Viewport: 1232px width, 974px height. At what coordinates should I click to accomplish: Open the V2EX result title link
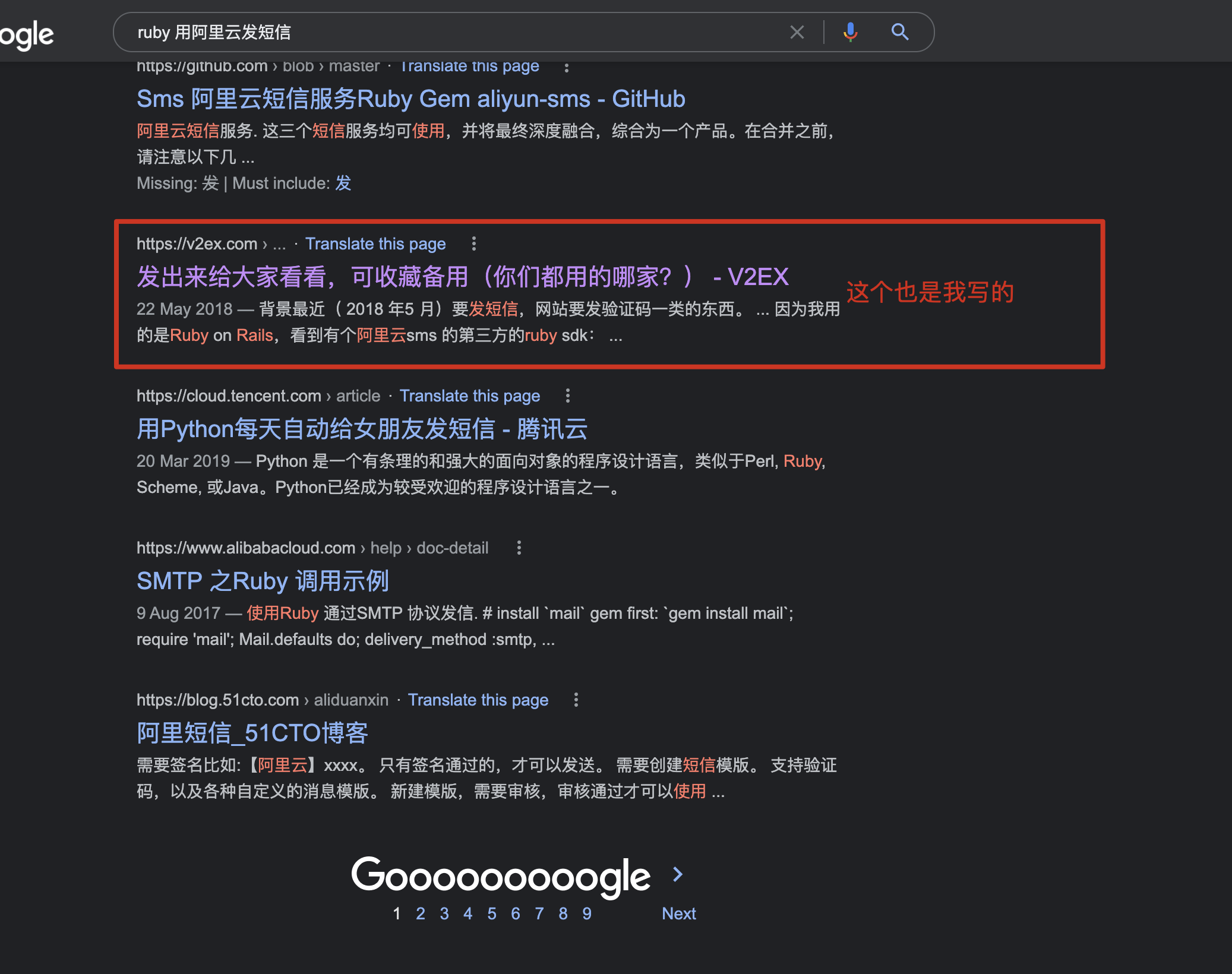462,277
